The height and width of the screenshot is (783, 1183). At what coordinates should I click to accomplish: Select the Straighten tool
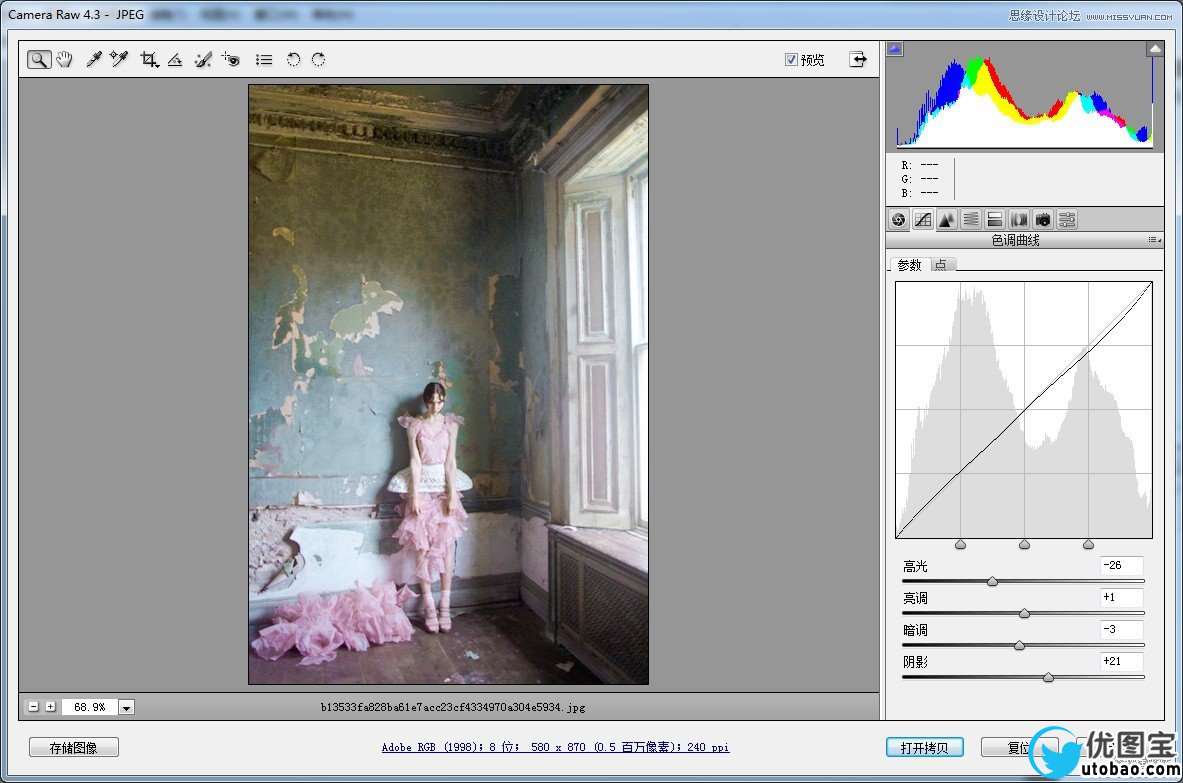(175, 60)
